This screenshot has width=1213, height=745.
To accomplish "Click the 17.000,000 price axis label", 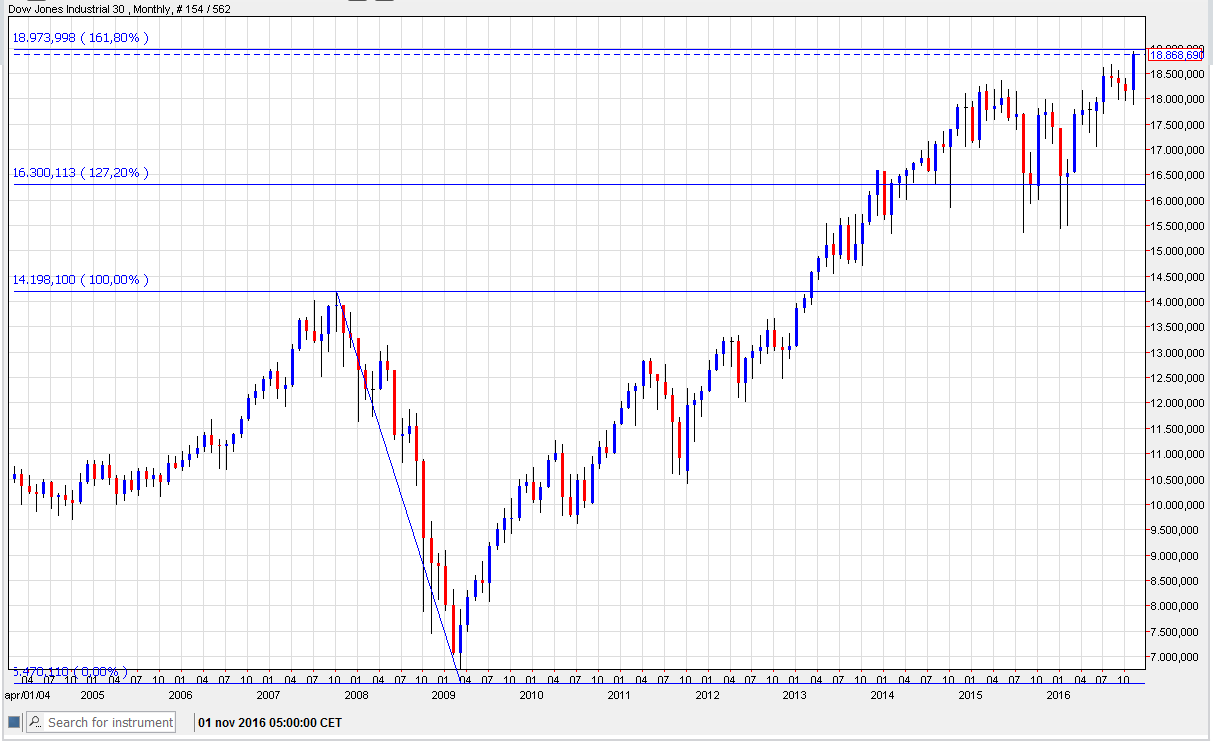I will (1176, 150).
